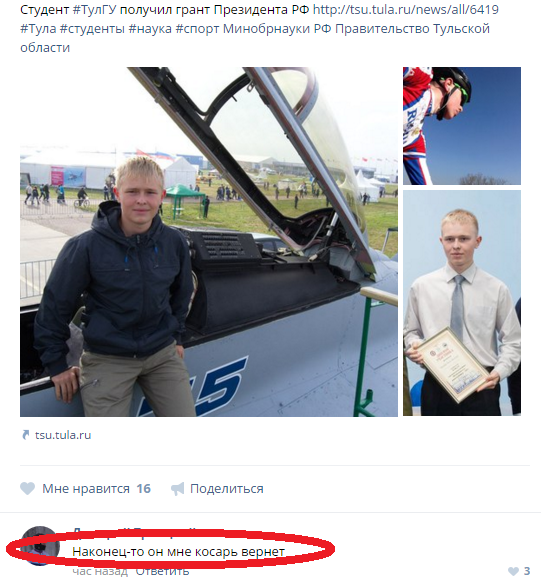Open the #ТулГУ hashtag
This screenshot has height=586, width=541.
point(96,10)
